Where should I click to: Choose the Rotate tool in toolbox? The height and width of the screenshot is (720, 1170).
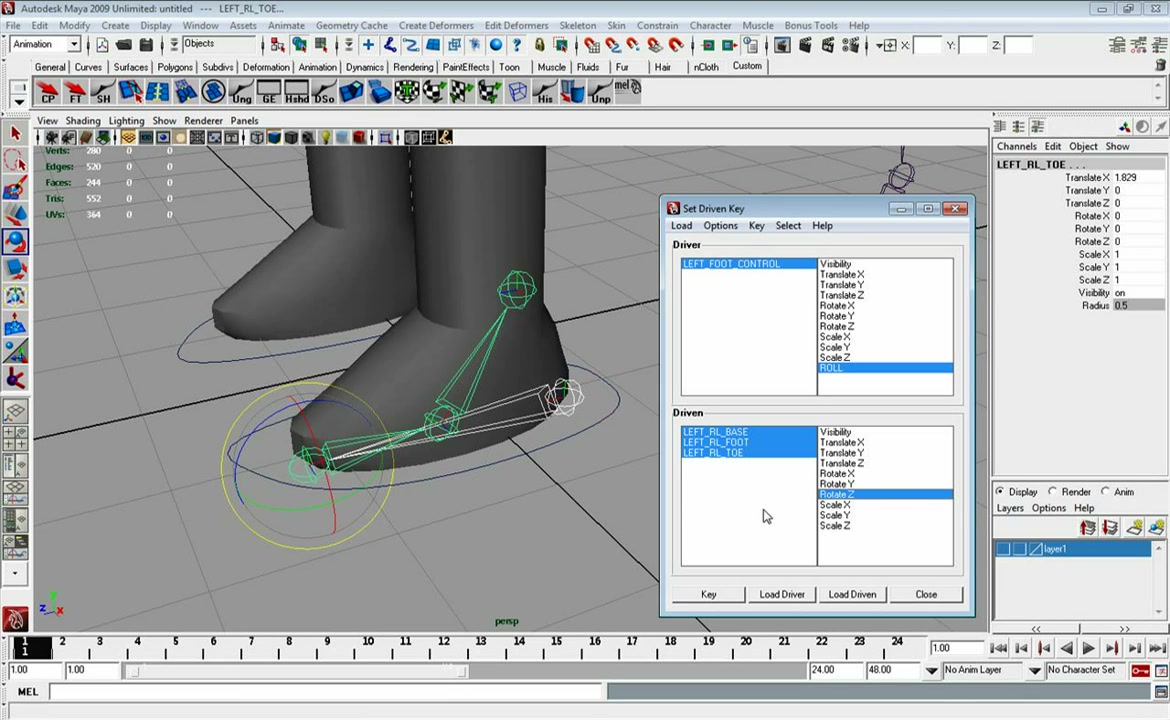point(15,242)
